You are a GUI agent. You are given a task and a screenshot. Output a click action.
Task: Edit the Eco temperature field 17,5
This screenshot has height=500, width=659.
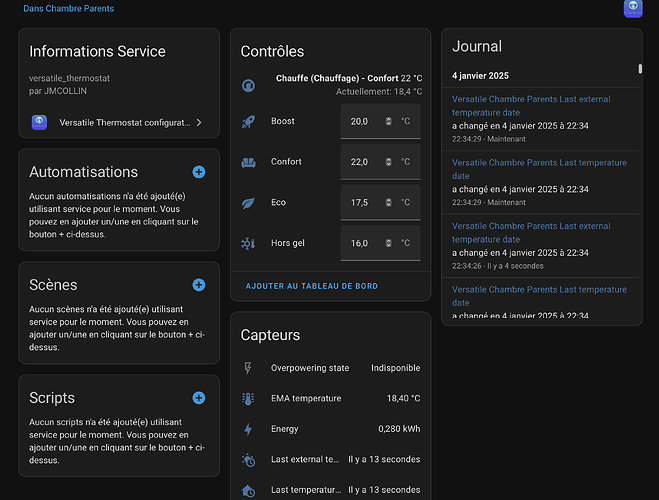coord(380,202)
